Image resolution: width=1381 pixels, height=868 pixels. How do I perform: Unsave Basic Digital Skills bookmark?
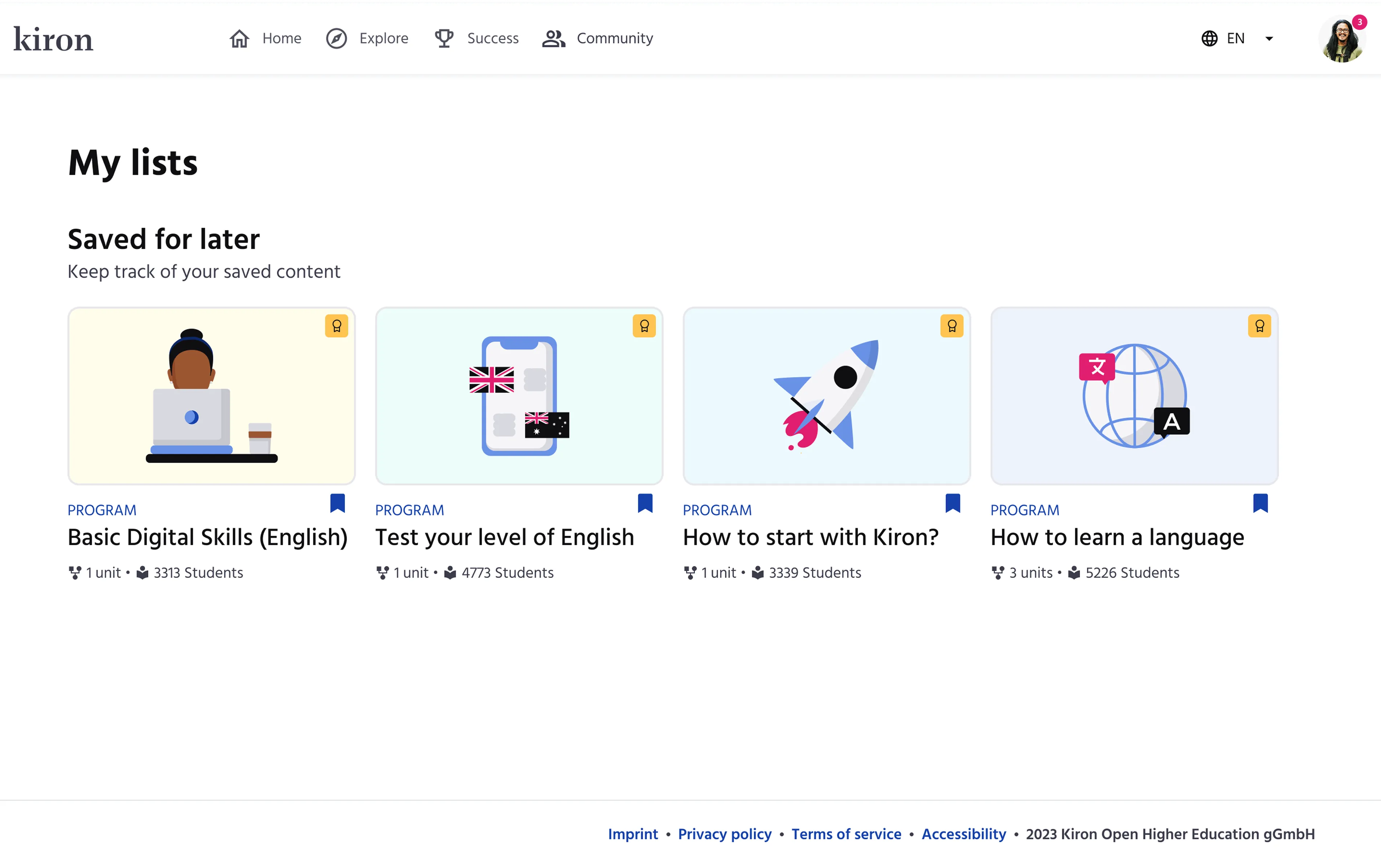(x=337, y=503)
